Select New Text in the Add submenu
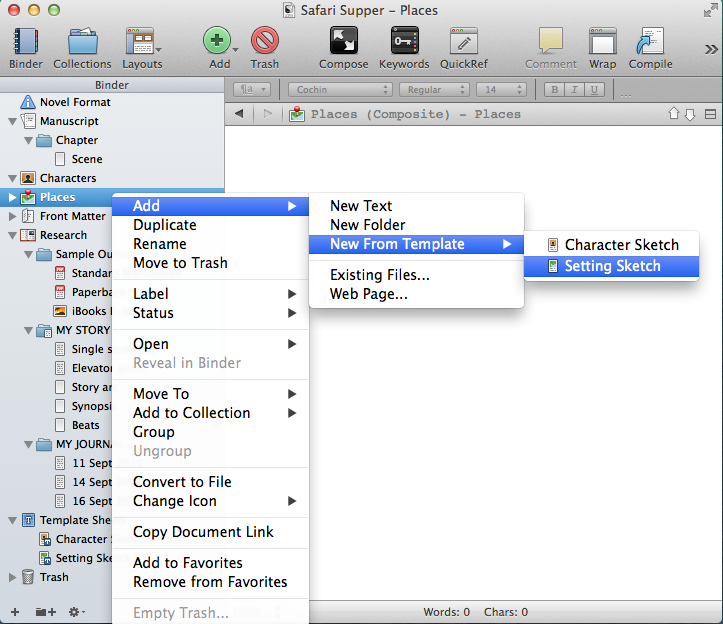Image resolution: width=723 pixels, height=624 pixels. coord(416,206)
